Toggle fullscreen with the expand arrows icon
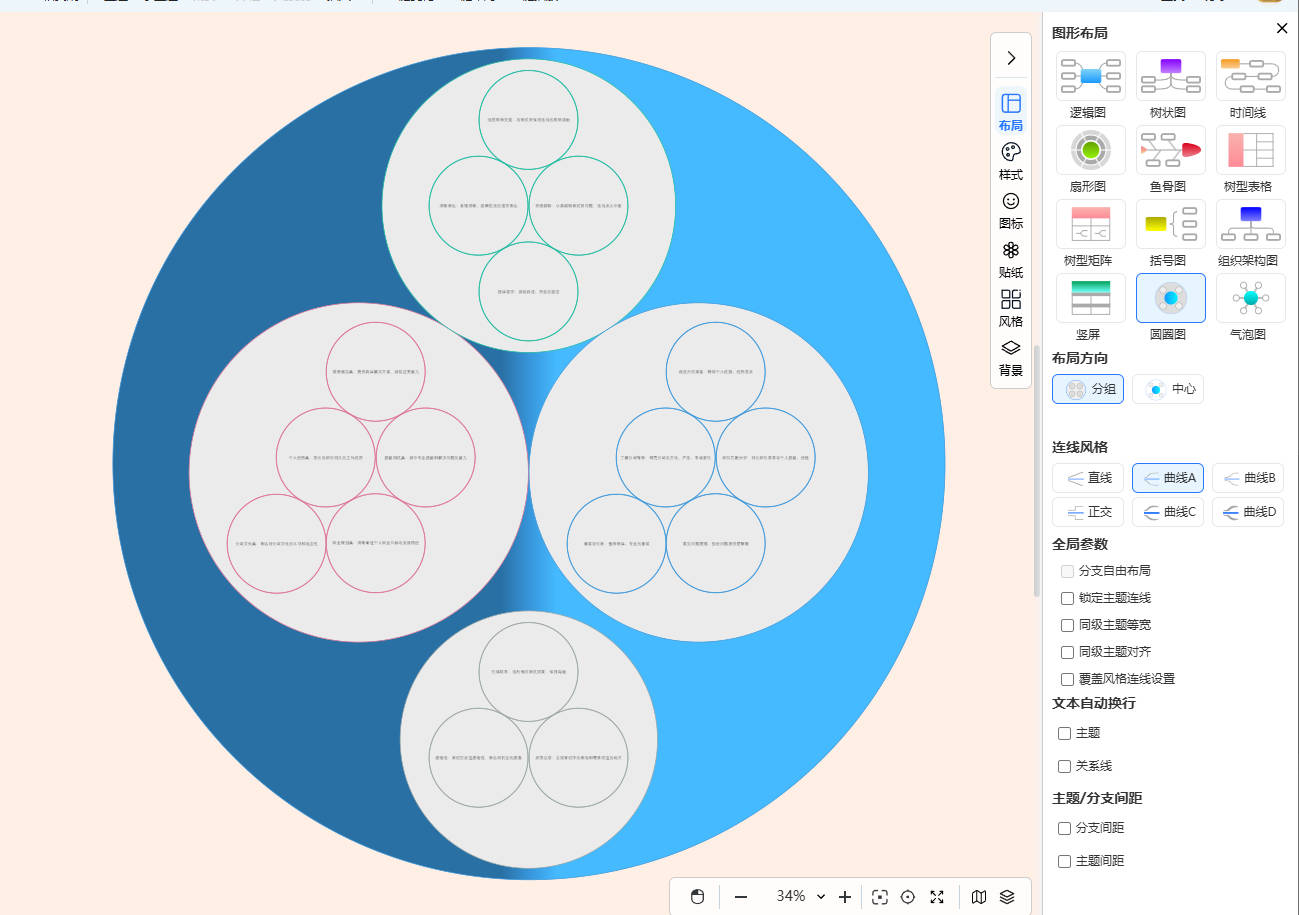1299x915 pixels. [x=937, y=897]
